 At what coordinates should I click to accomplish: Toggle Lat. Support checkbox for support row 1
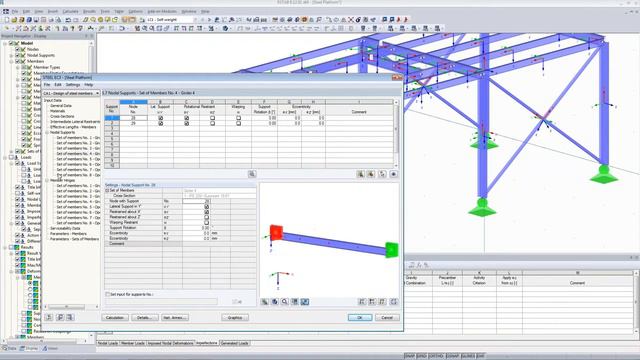point(160,118)
